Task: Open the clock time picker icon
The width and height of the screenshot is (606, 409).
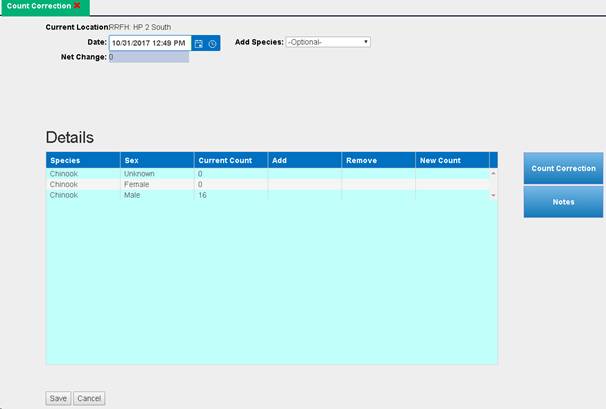Action: (x=212, y=44)
